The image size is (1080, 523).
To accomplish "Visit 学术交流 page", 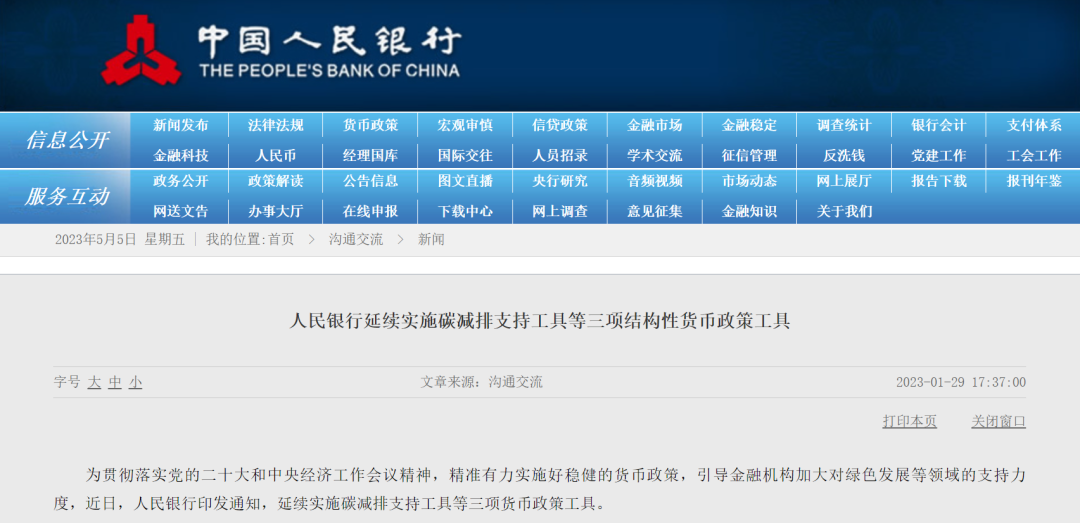I will point(654,156).
